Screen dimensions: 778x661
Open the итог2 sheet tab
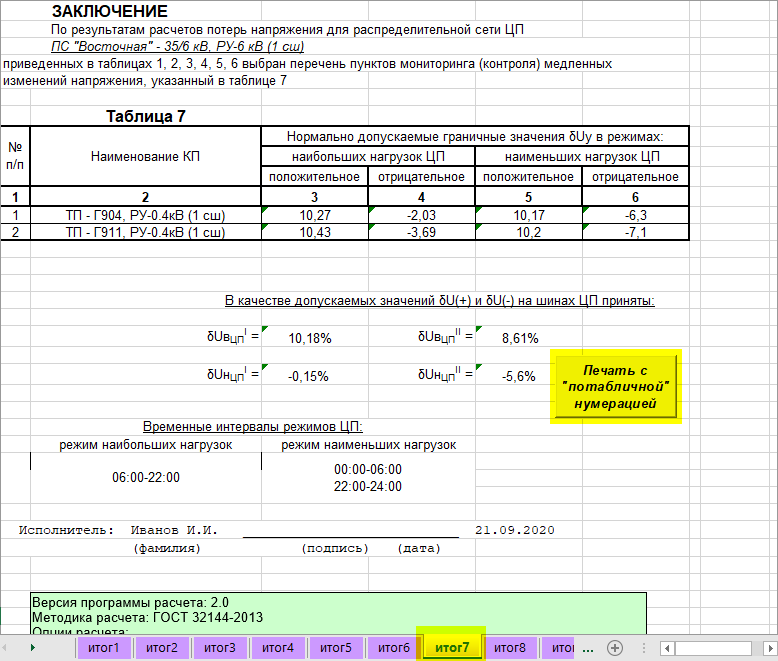coord(162,648)
